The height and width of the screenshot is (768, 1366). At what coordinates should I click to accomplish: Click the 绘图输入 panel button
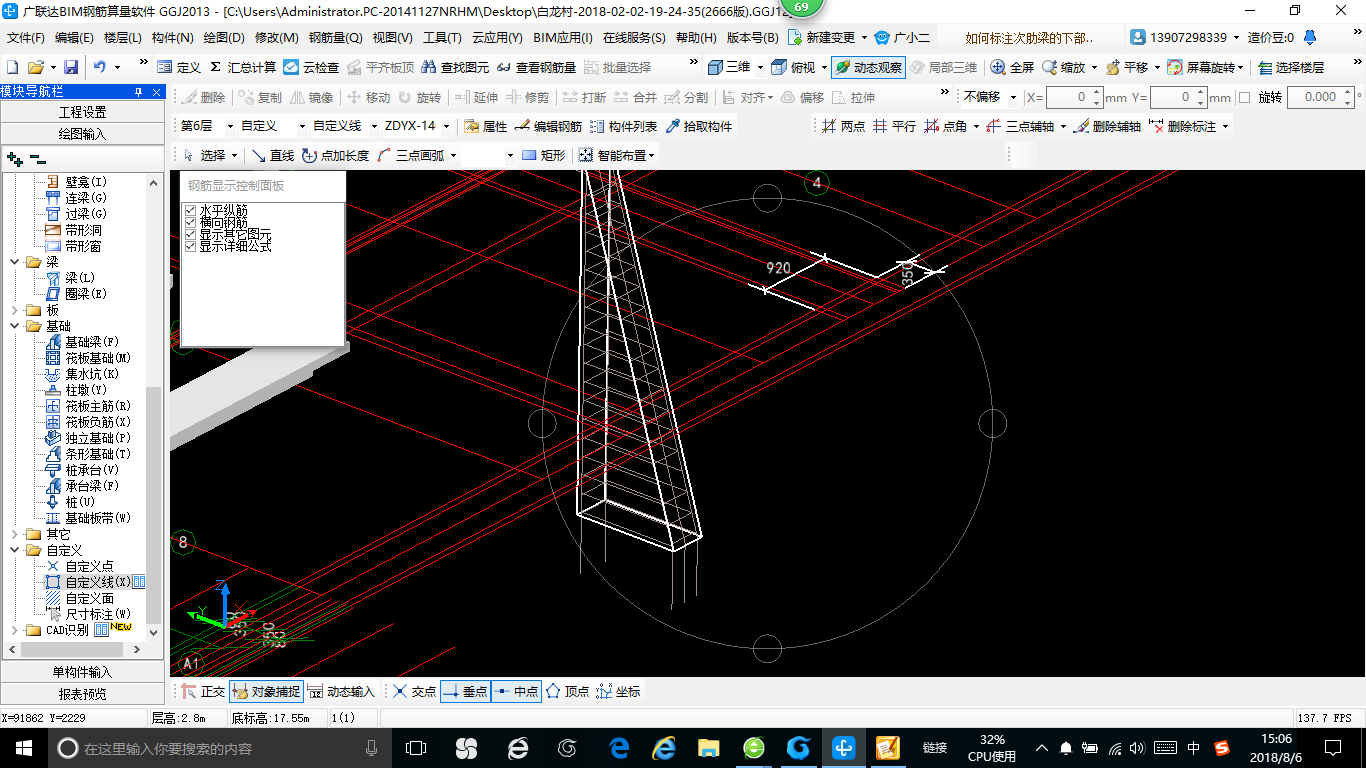click(x=82, y=133)
